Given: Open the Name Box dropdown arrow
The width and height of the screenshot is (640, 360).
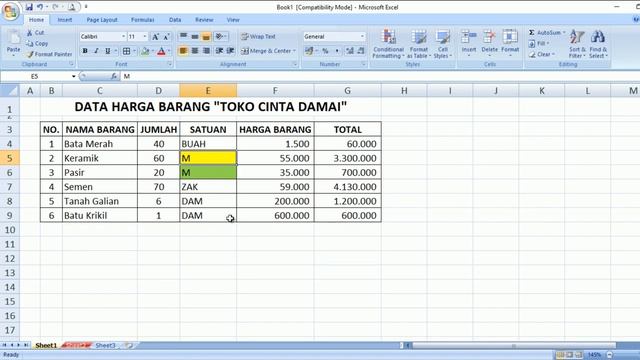Looking at the screenshot, I should tap(73, 76).
